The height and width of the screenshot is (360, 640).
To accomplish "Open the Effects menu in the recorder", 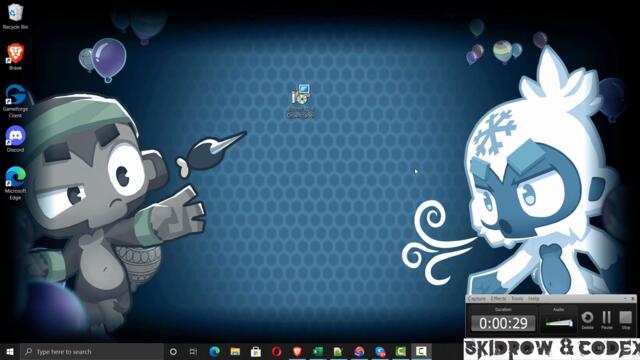I will point(498,299).
